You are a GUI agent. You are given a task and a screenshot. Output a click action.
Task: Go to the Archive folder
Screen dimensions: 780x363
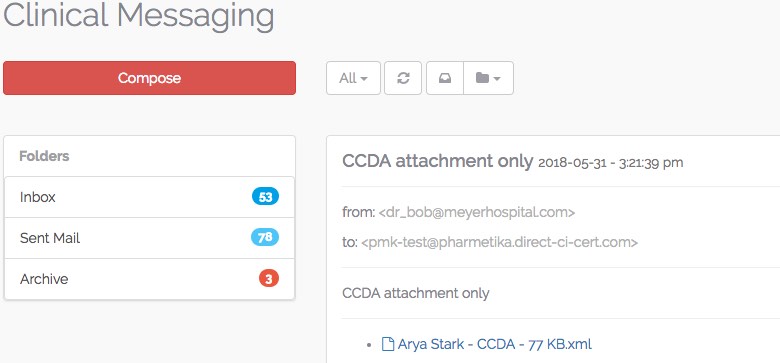point(149,279)
